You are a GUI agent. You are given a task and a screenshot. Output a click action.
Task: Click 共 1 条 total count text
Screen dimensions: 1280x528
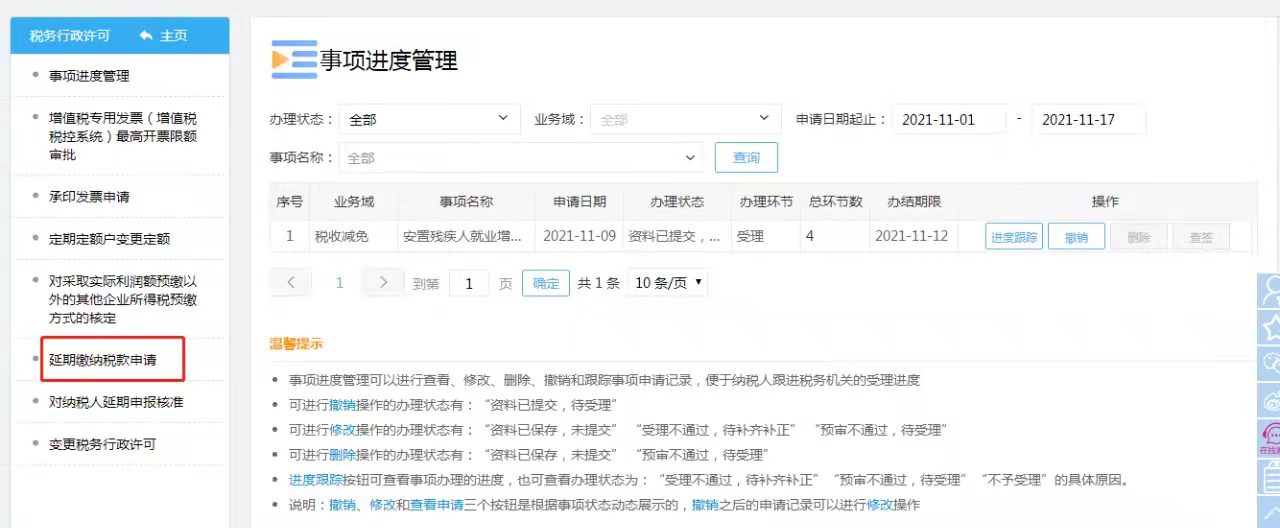point(599,283)
